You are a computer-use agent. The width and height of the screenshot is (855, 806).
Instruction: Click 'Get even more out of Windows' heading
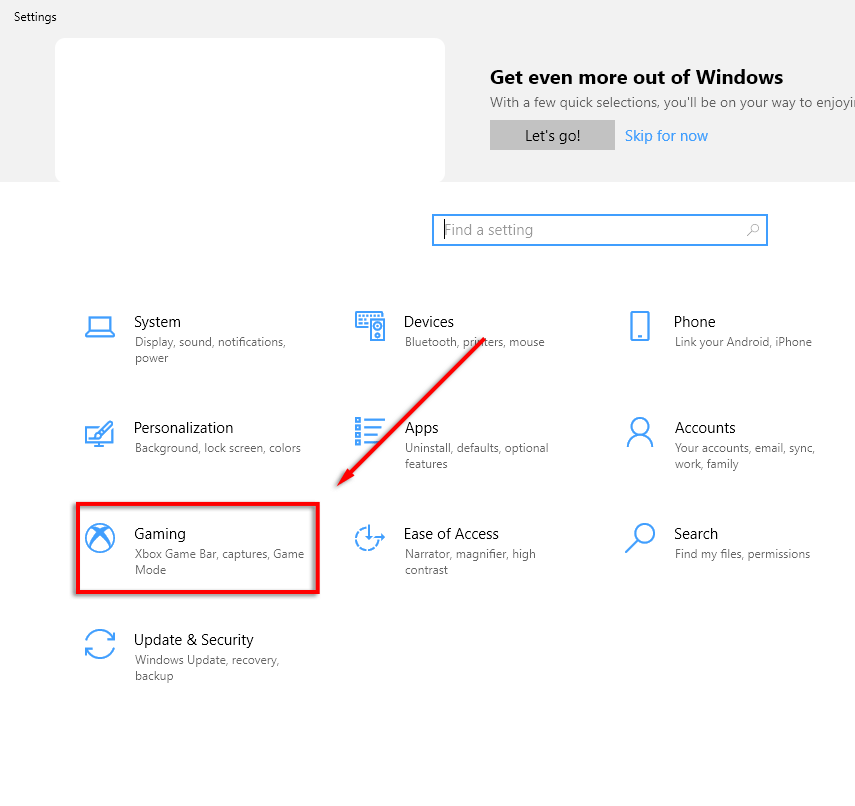(x=636, y=77)
